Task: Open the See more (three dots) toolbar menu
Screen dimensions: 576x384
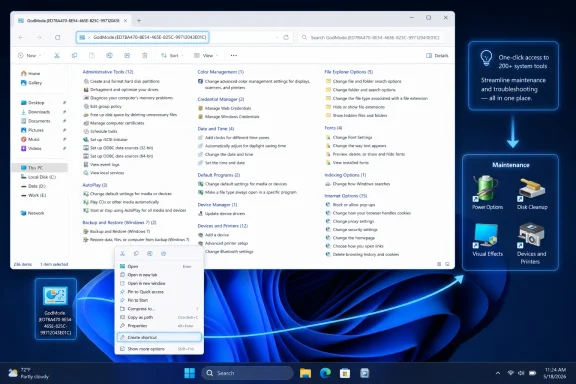Action: [234, 55]
